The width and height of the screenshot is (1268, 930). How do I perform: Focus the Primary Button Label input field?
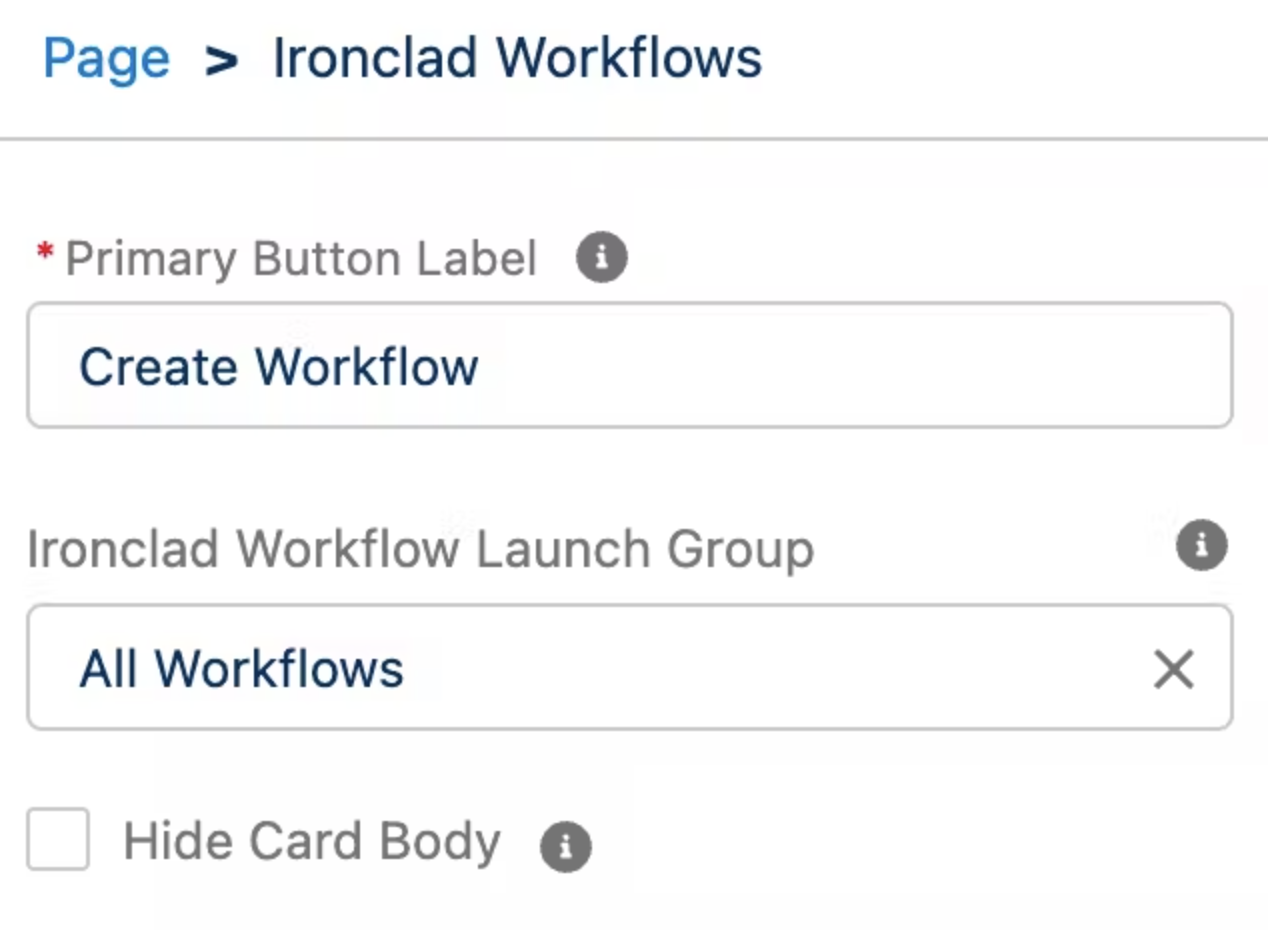tap(630, 366)
